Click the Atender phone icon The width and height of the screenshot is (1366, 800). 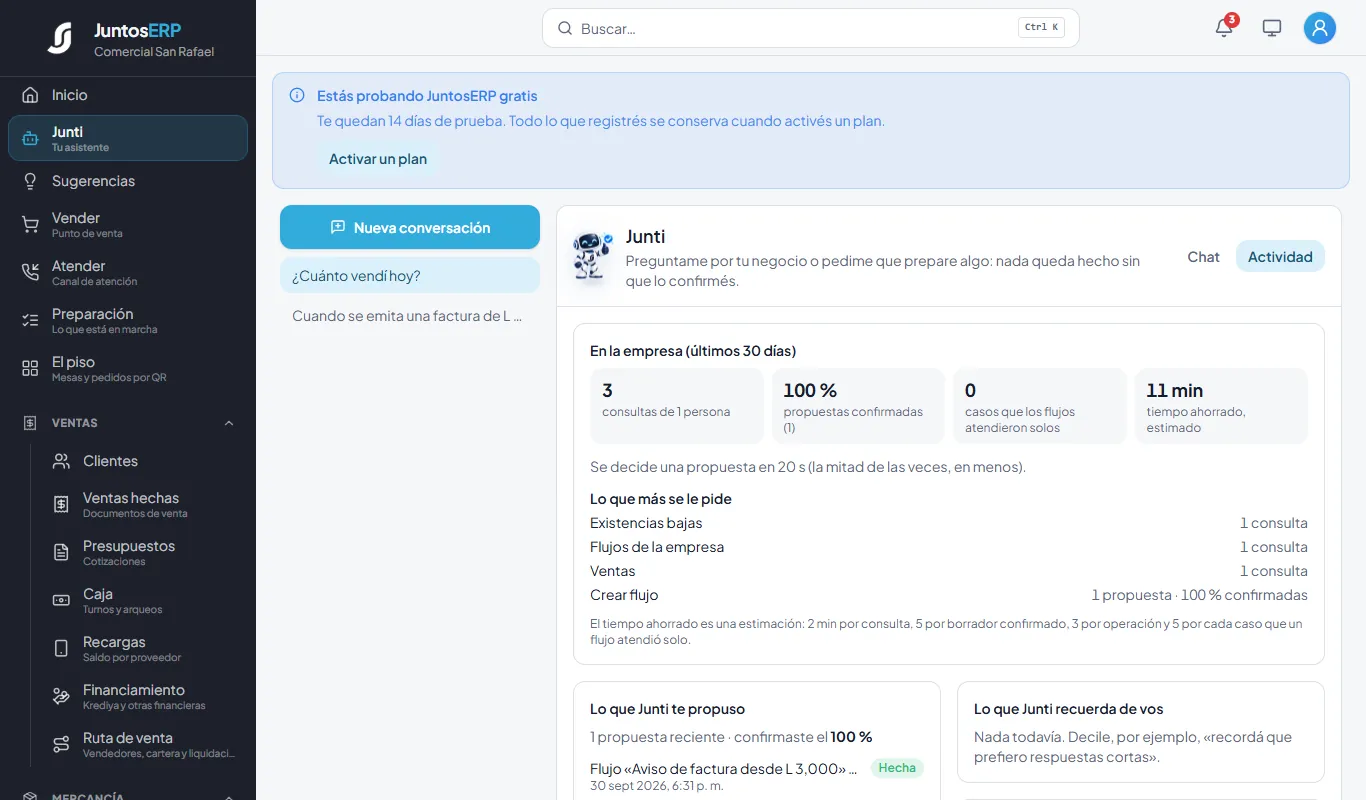click(30, 272)
